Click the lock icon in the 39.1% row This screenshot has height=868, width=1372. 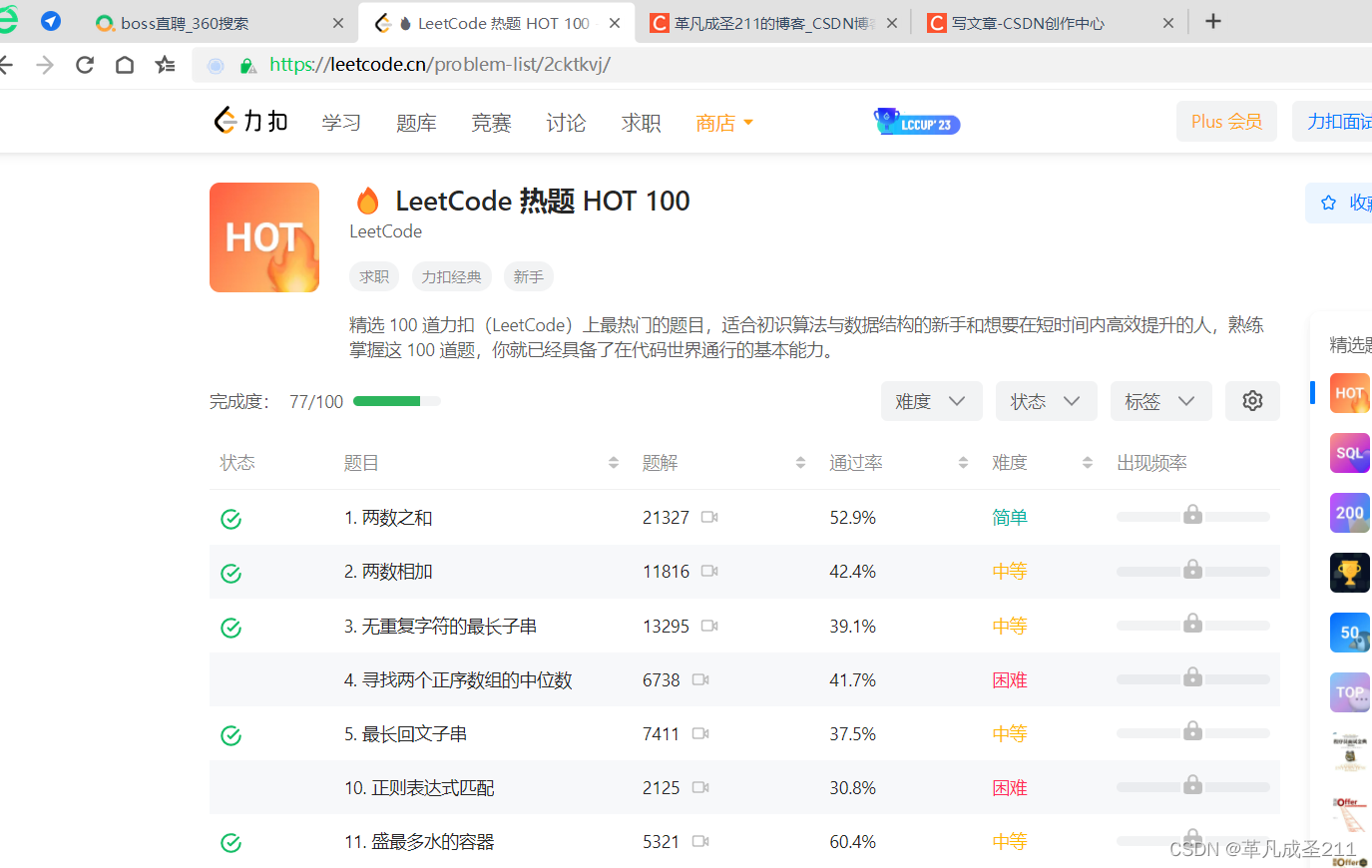click(x=1192, y=624)
